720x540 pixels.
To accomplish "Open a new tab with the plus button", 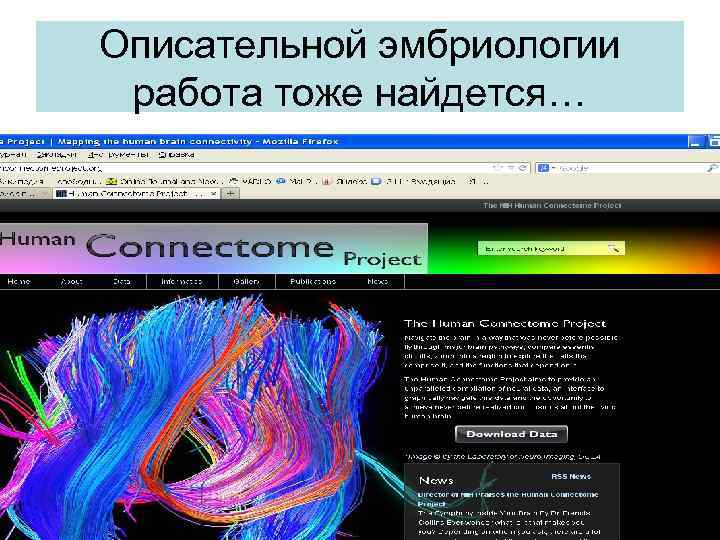I will [x=231, y=194].
